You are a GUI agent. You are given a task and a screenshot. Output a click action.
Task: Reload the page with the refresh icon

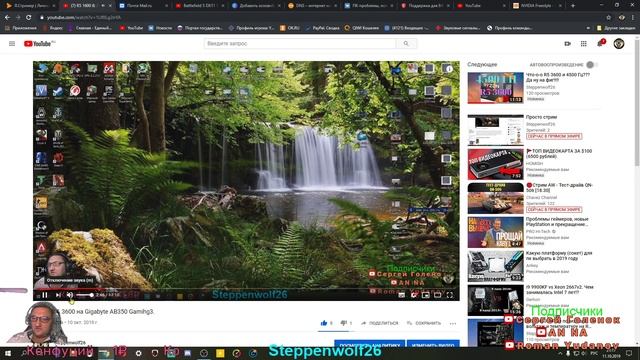pos(29,18)
